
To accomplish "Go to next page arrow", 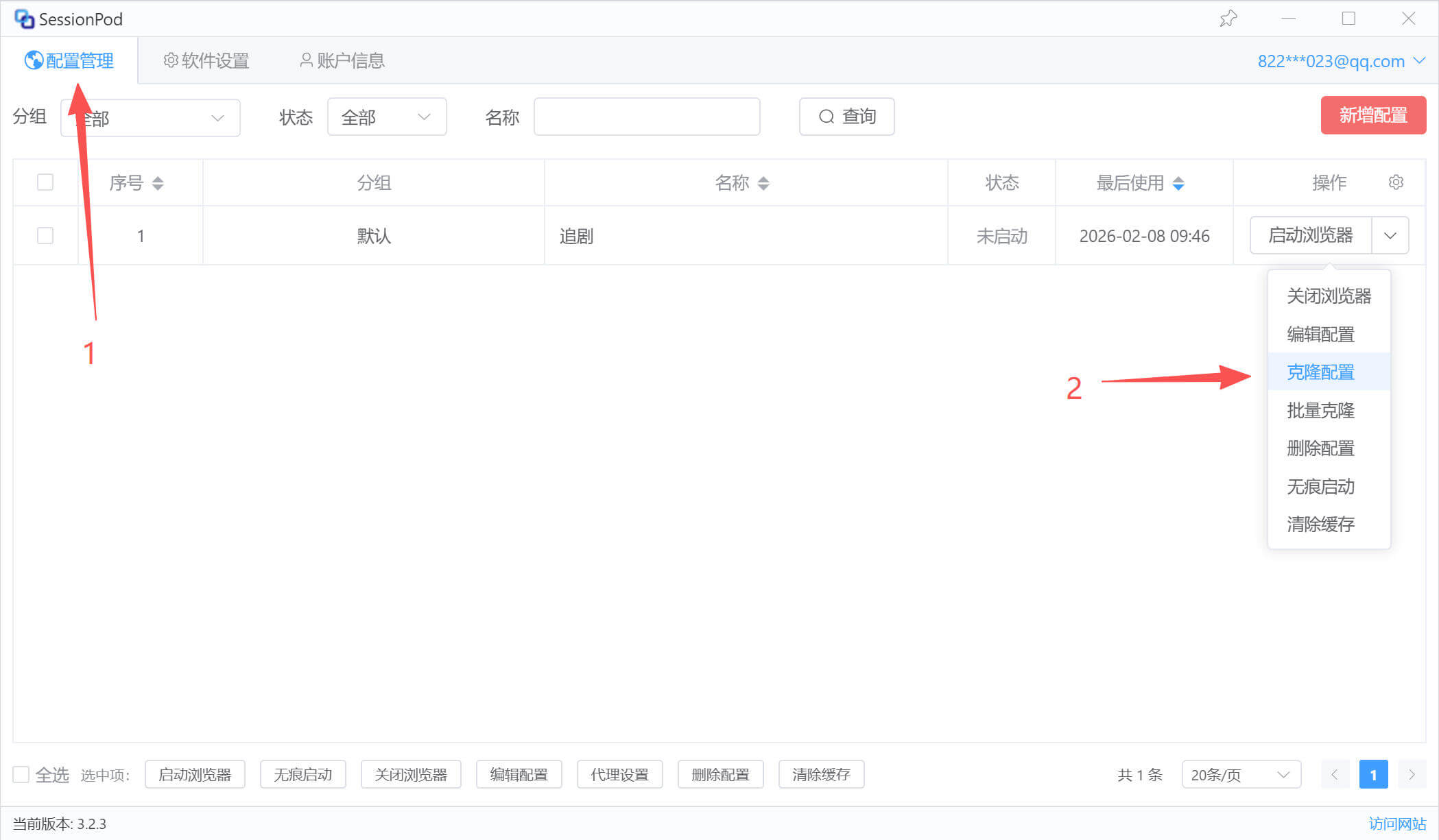I will pyautogui.click(x=1412, y=775).
